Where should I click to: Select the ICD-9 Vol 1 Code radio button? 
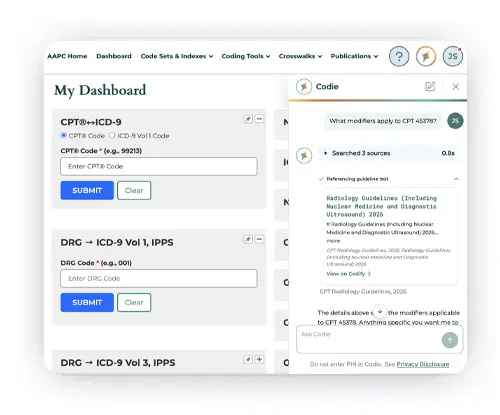112,135
